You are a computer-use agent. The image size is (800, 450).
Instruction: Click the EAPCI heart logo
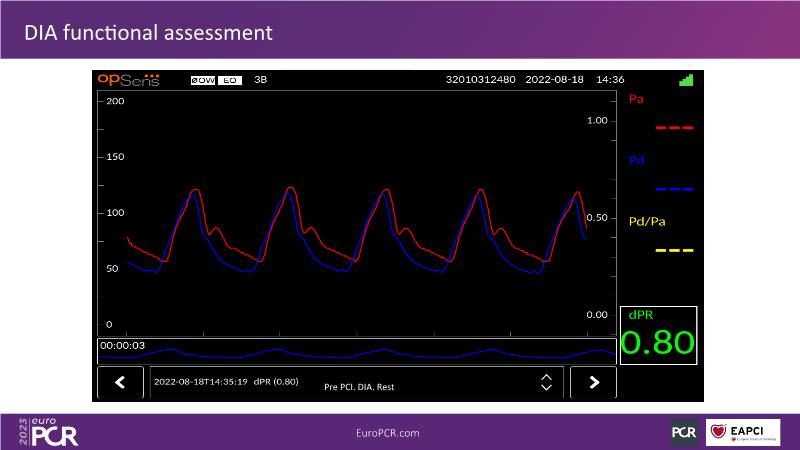click(743, 432)
